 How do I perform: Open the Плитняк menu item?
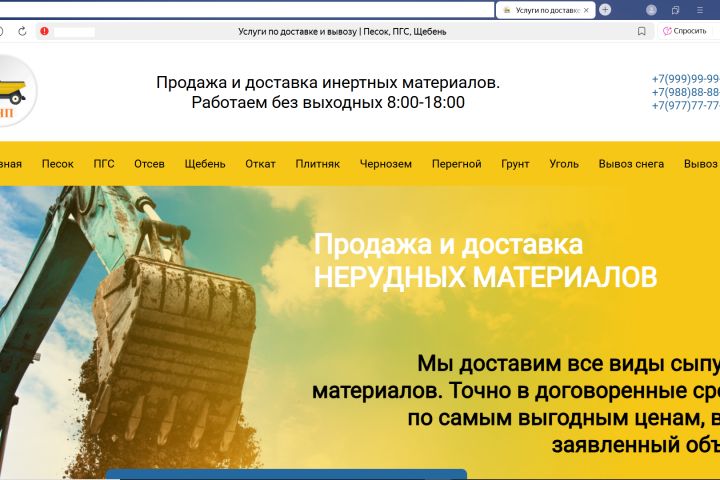click(318, 164)
